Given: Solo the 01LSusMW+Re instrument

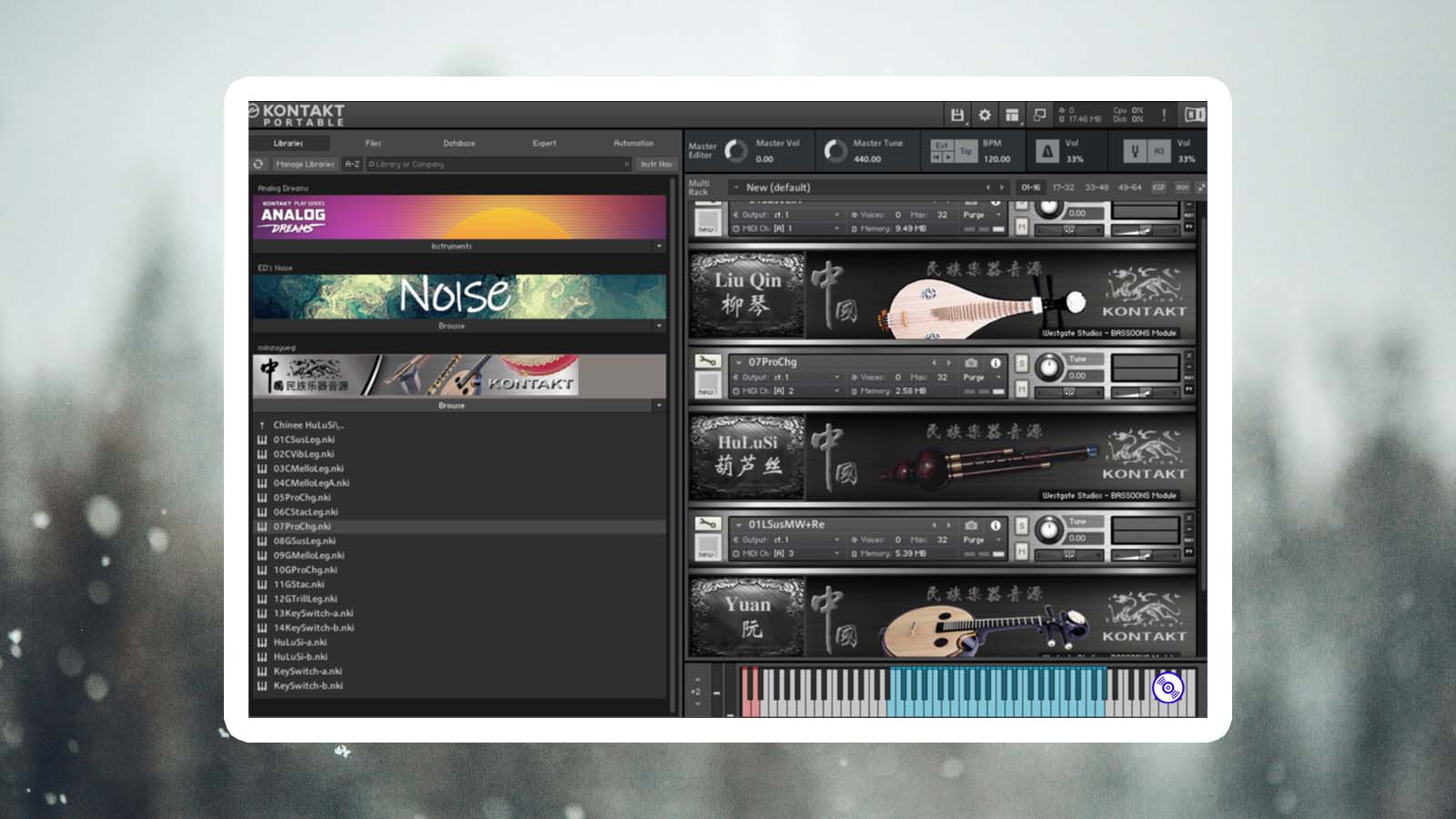Looking at the screenshot, I should pos(1021,526).
